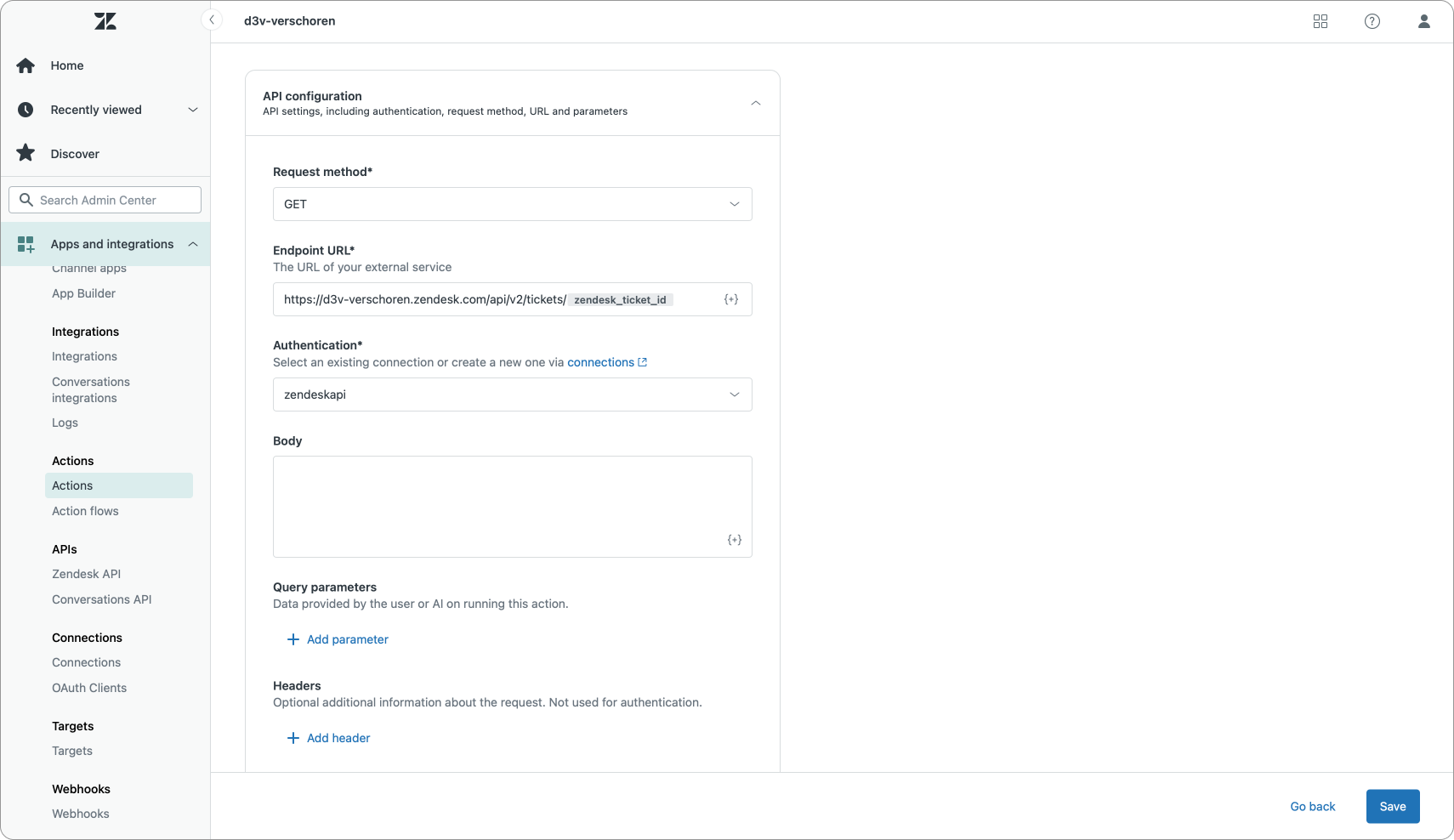The image size is (1454, 840).
Task: Insert variable in Endpoint URL field
Action: 730,299
